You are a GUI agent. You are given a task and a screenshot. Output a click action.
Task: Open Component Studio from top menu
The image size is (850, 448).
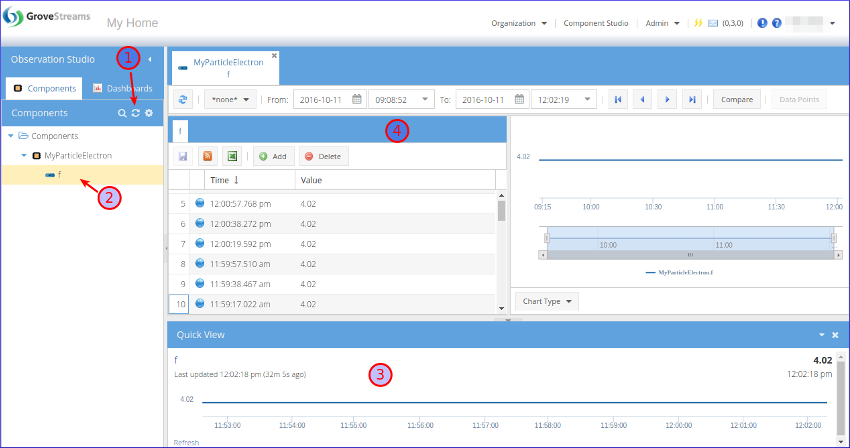598,23
